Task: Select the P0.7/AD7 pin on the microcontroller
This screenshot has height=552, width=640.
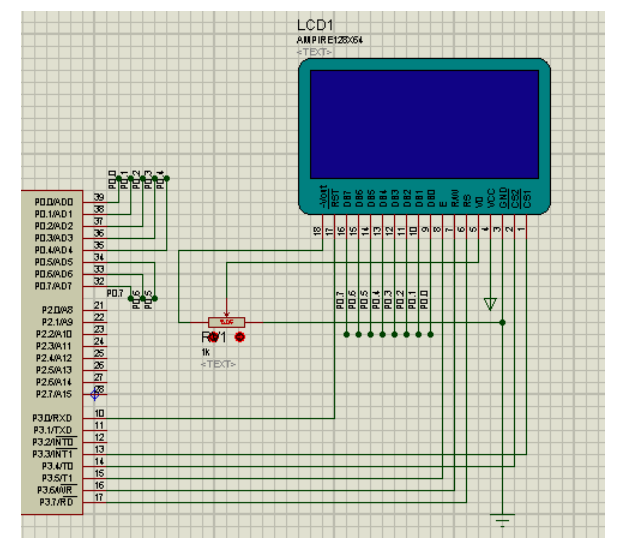Action: (53, 286)
